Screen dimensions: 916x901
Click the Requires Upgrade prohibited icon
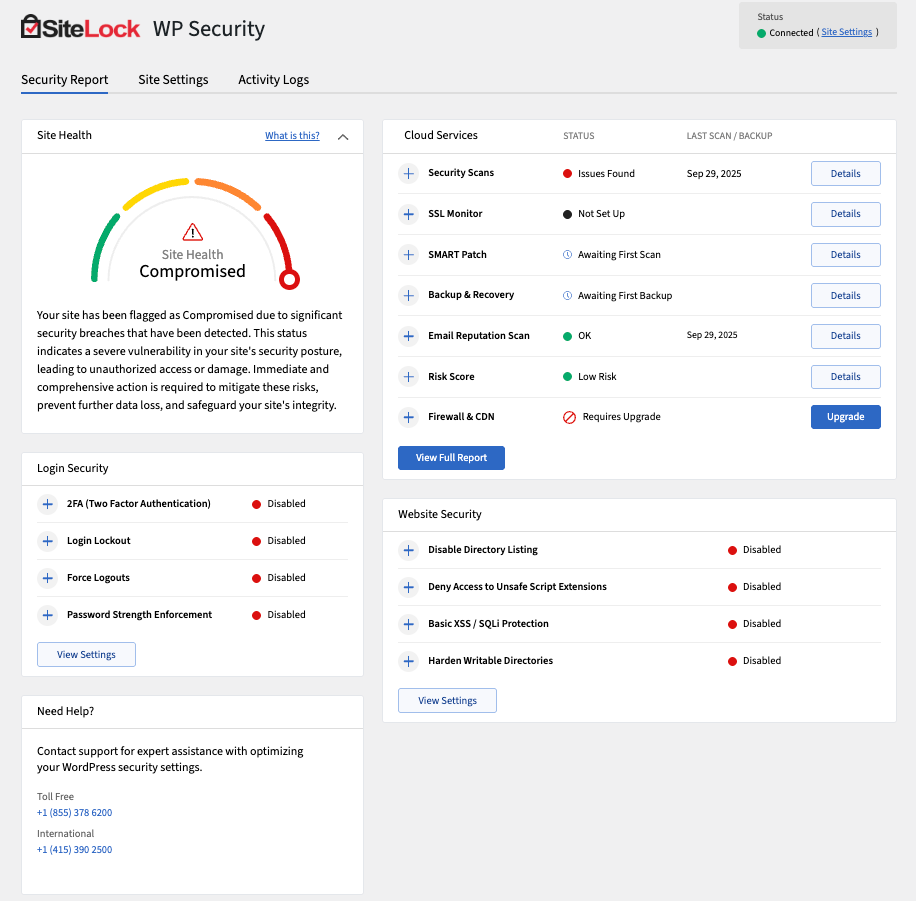(x=569, y=417)
